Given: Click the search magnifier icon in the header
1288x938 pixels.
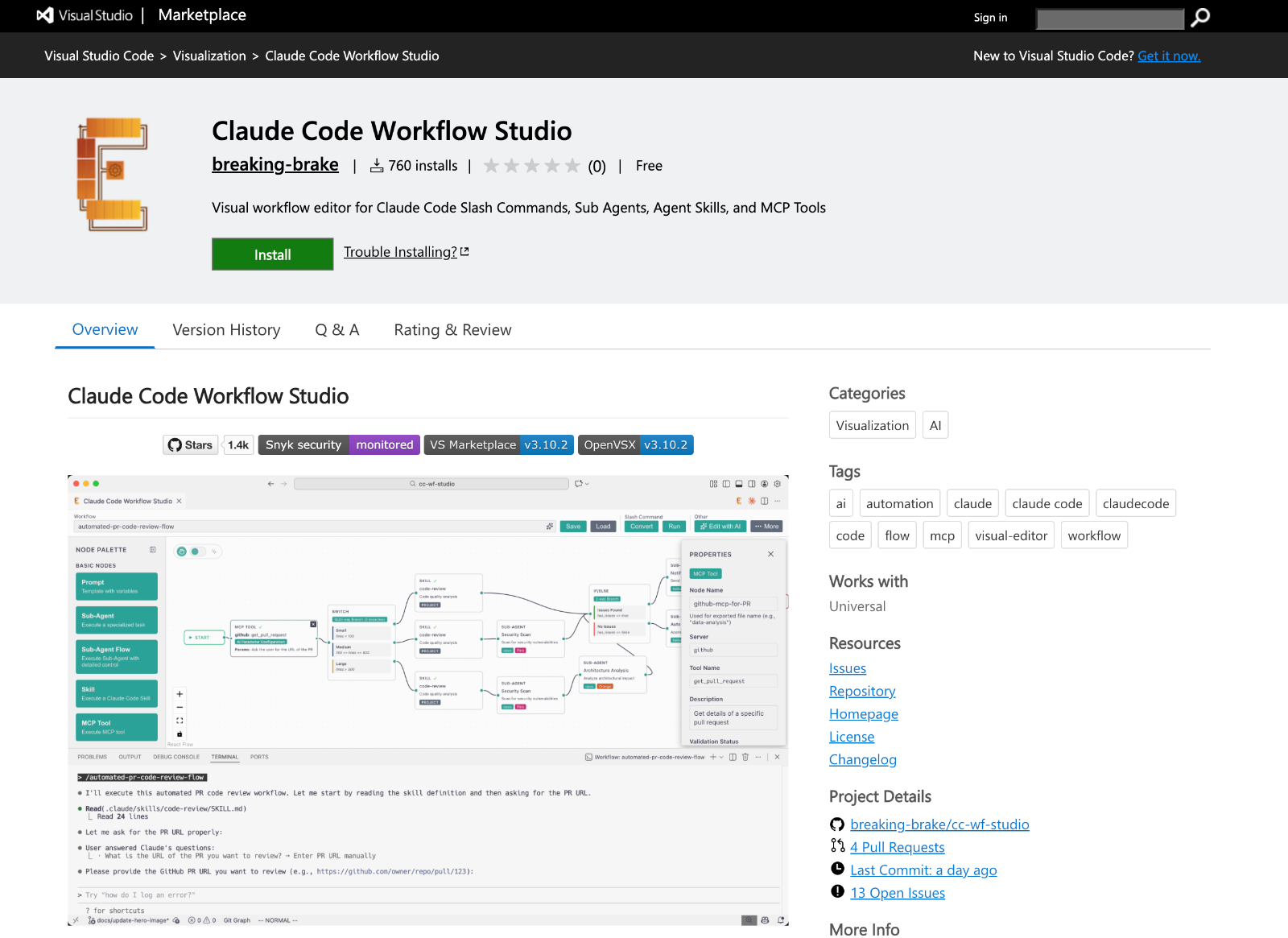Looking at the screenshot, I should pos(1200,17).
